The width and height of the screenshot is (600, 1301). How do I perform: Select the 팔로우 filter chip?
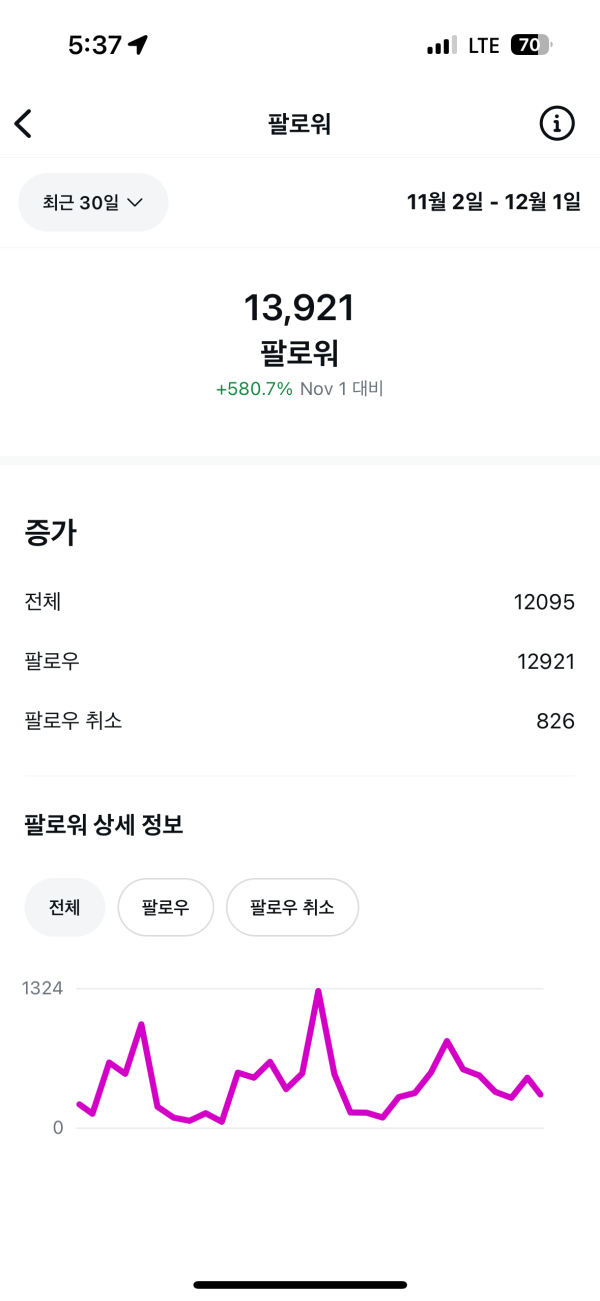[x=165, y=907]
